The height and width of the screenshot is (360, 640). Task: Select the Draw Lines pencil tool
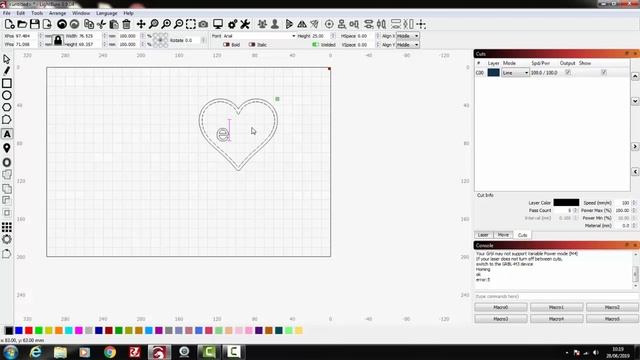(x=7, y=71)
